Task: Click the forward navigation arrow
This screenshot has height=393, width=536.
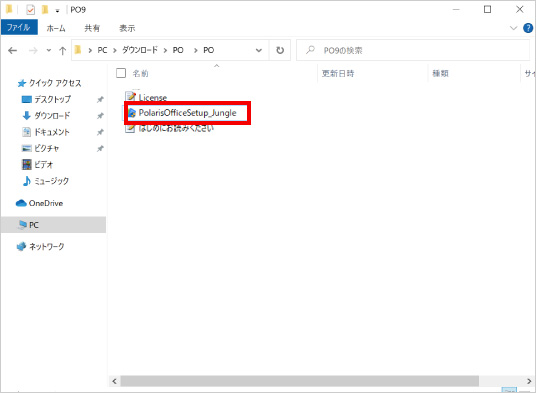Action: [33, 51]
